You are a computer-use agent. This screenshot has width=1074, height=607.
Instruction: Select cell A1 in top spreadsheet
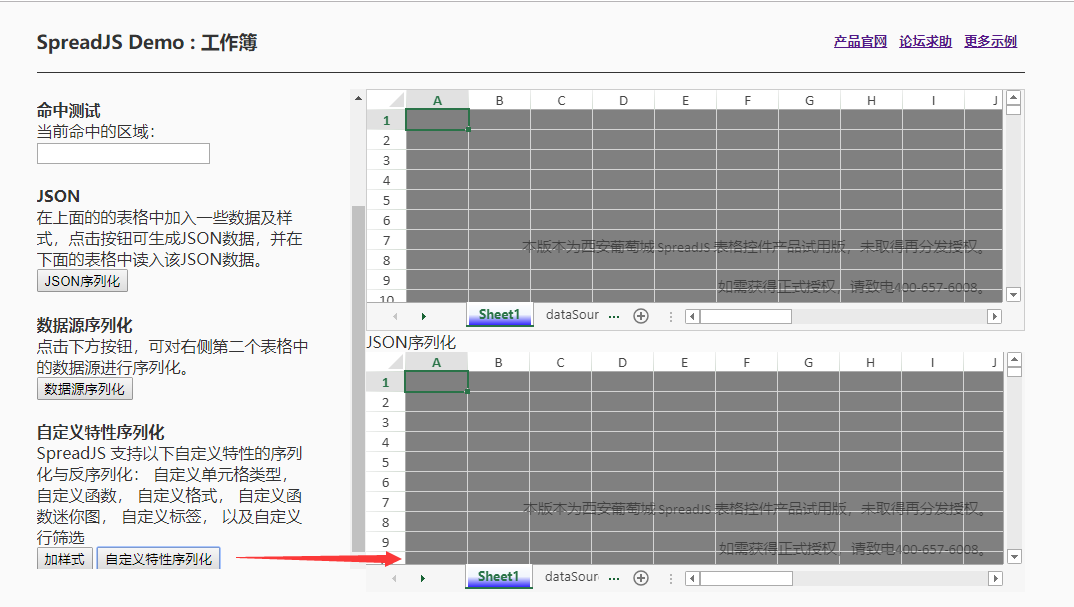[437, 120]
